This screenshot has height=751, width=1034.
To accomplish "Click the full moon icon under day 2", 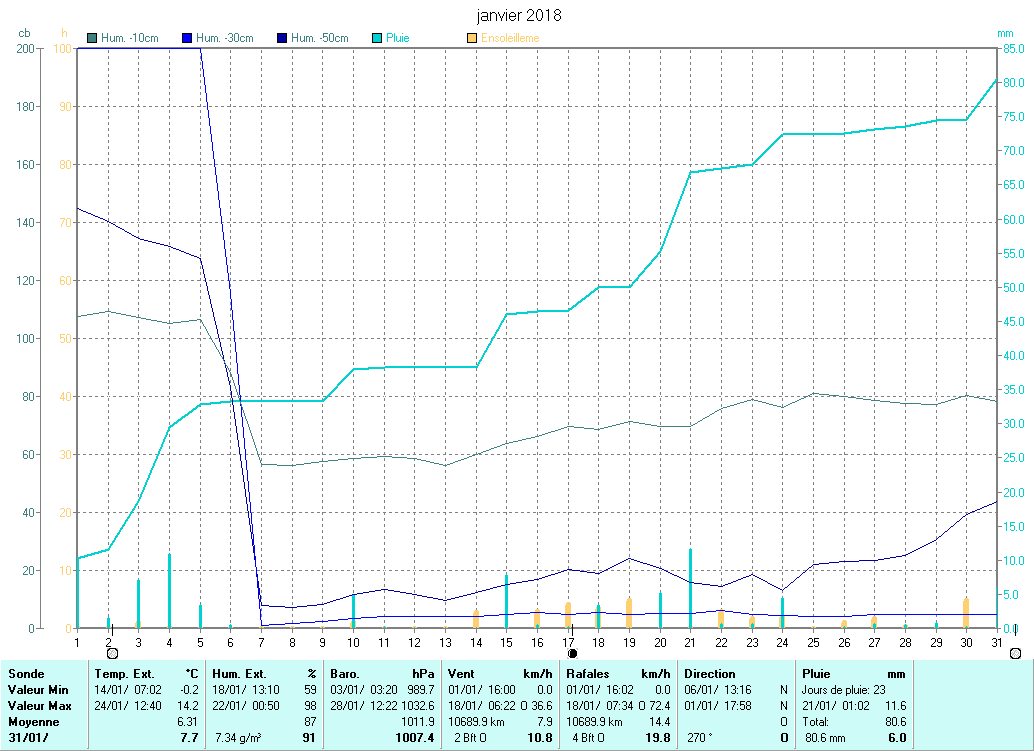I will (x=111, y=653).
